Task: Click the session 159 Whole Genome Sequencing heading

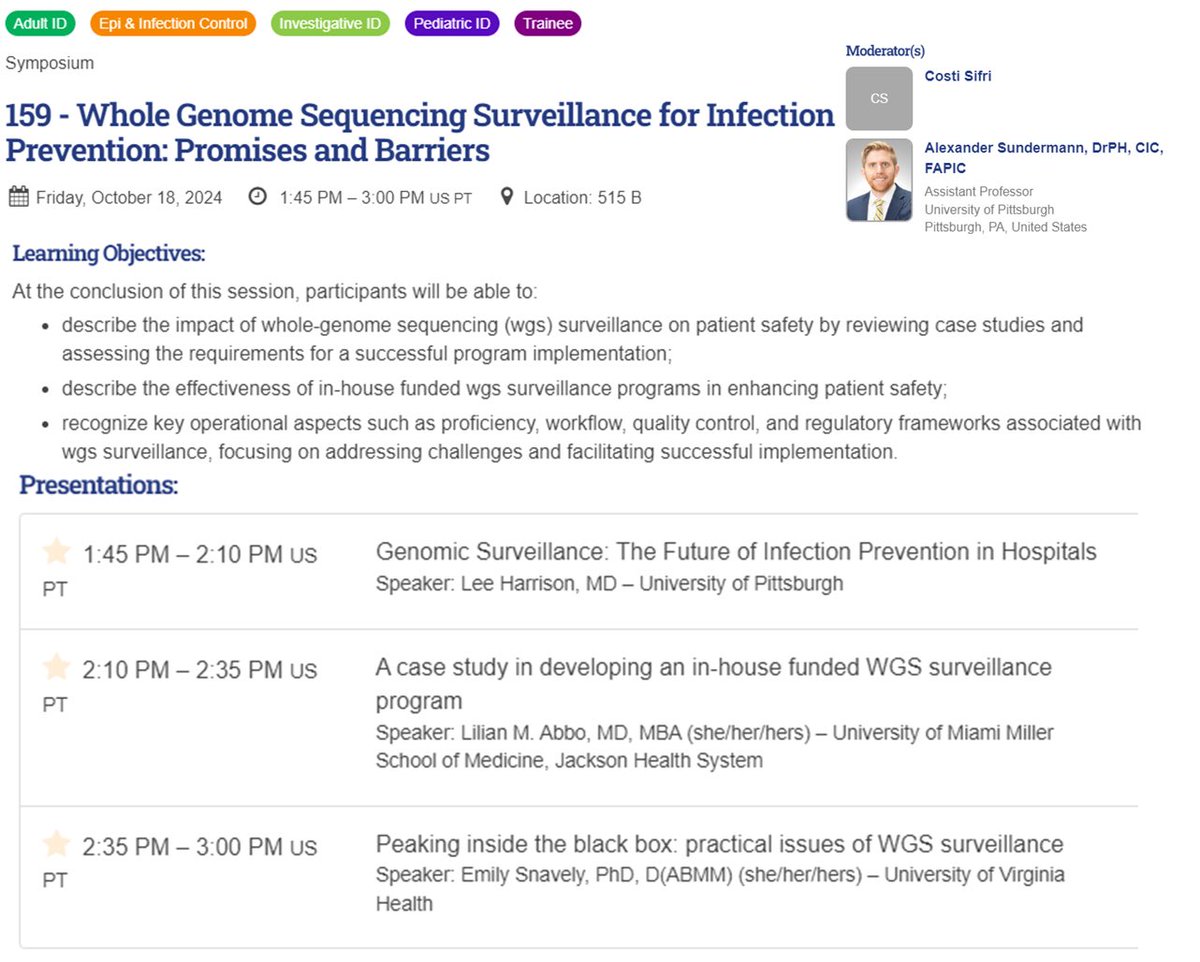Action: (420, 133)
